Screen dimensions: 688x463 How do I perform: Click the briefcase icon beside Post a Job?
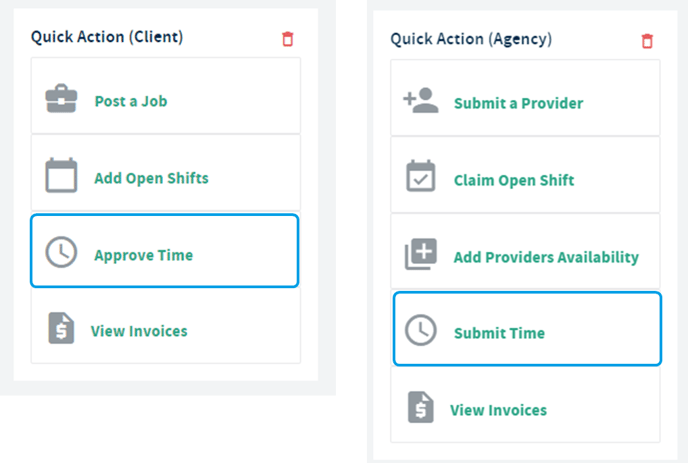(61, 100)
